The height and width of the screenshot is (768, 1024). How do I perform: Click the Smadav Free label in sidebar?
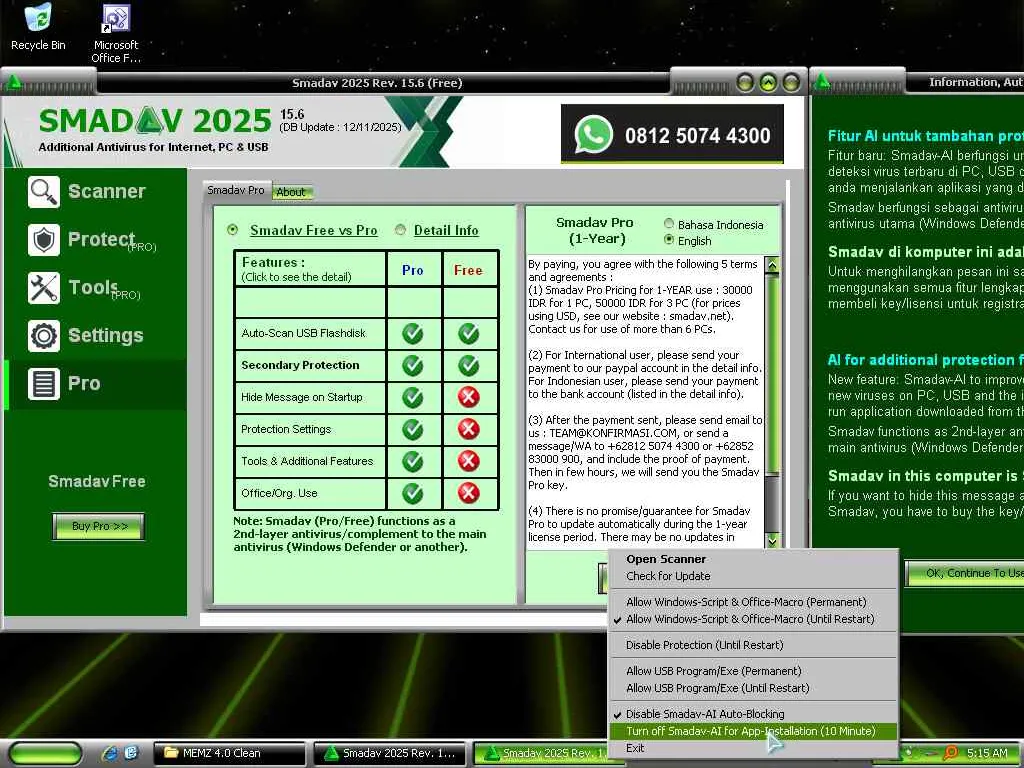(97, 482)
